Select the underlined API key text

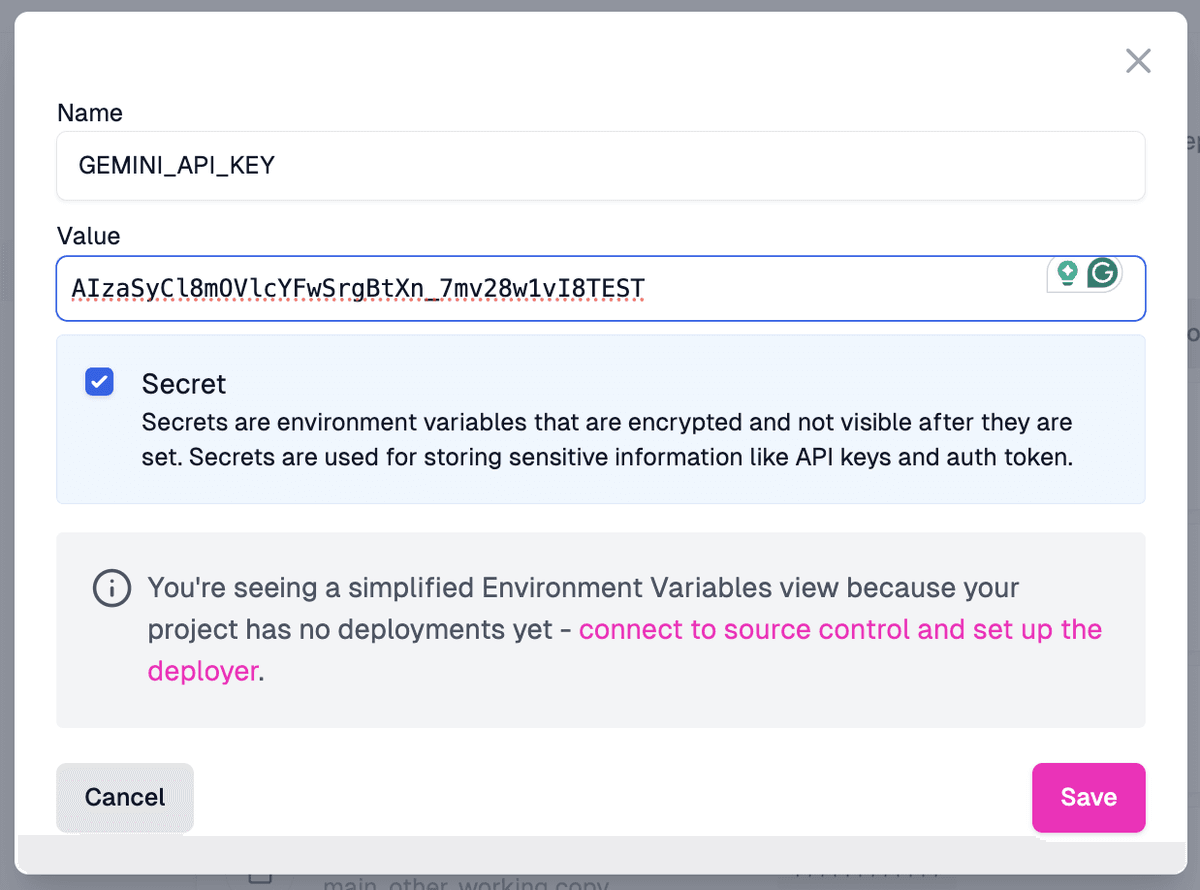[357, 289]
